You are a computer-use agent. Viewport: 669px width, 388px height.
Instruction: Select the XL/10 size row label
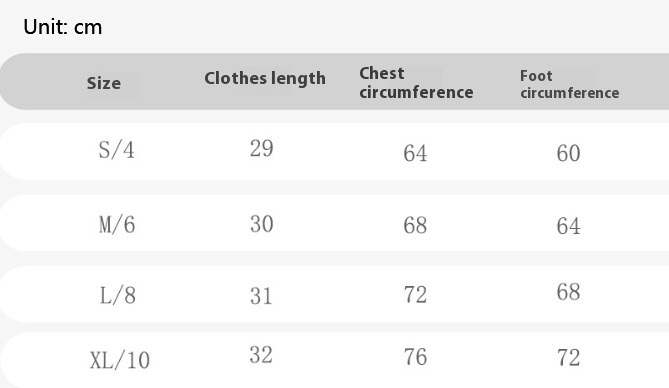click(x=120, y=360)
